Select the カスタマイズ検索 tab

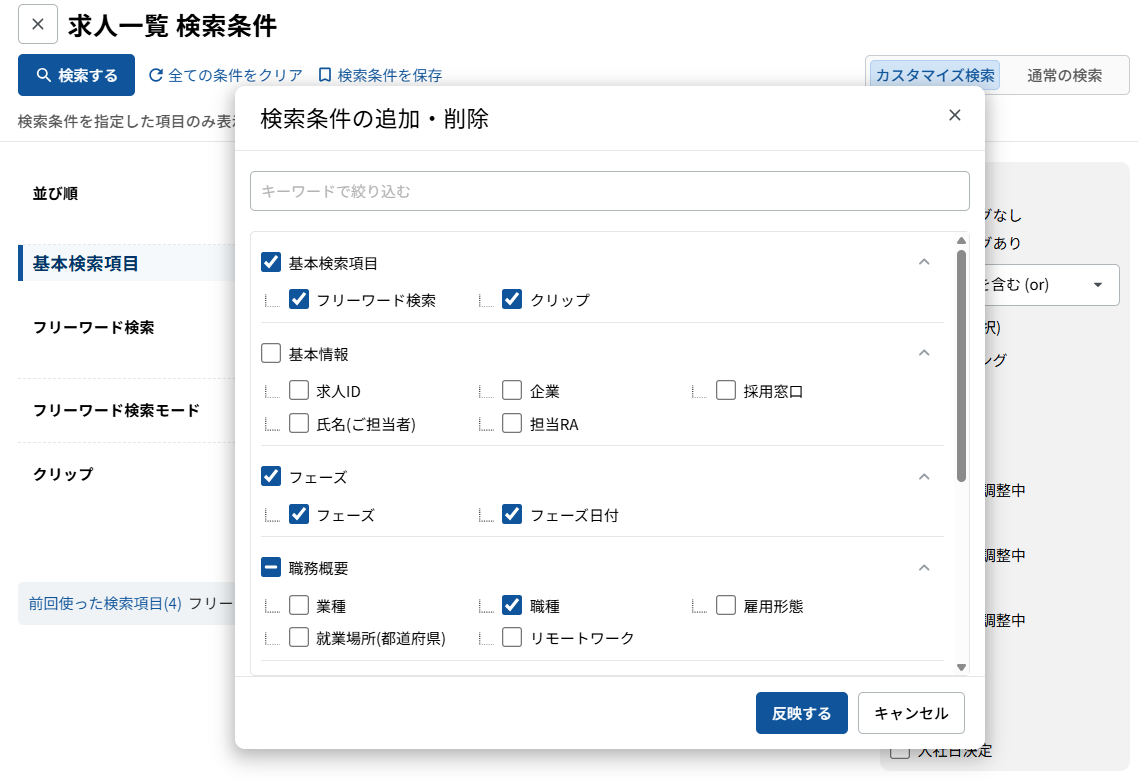(935, 75)
